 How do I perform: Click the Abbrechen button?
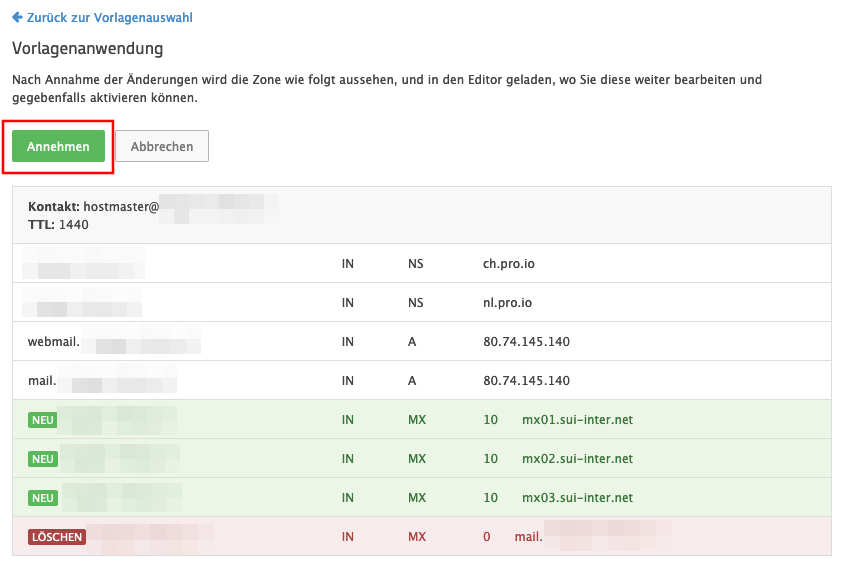pyautogui.click(x=162, y=146)
